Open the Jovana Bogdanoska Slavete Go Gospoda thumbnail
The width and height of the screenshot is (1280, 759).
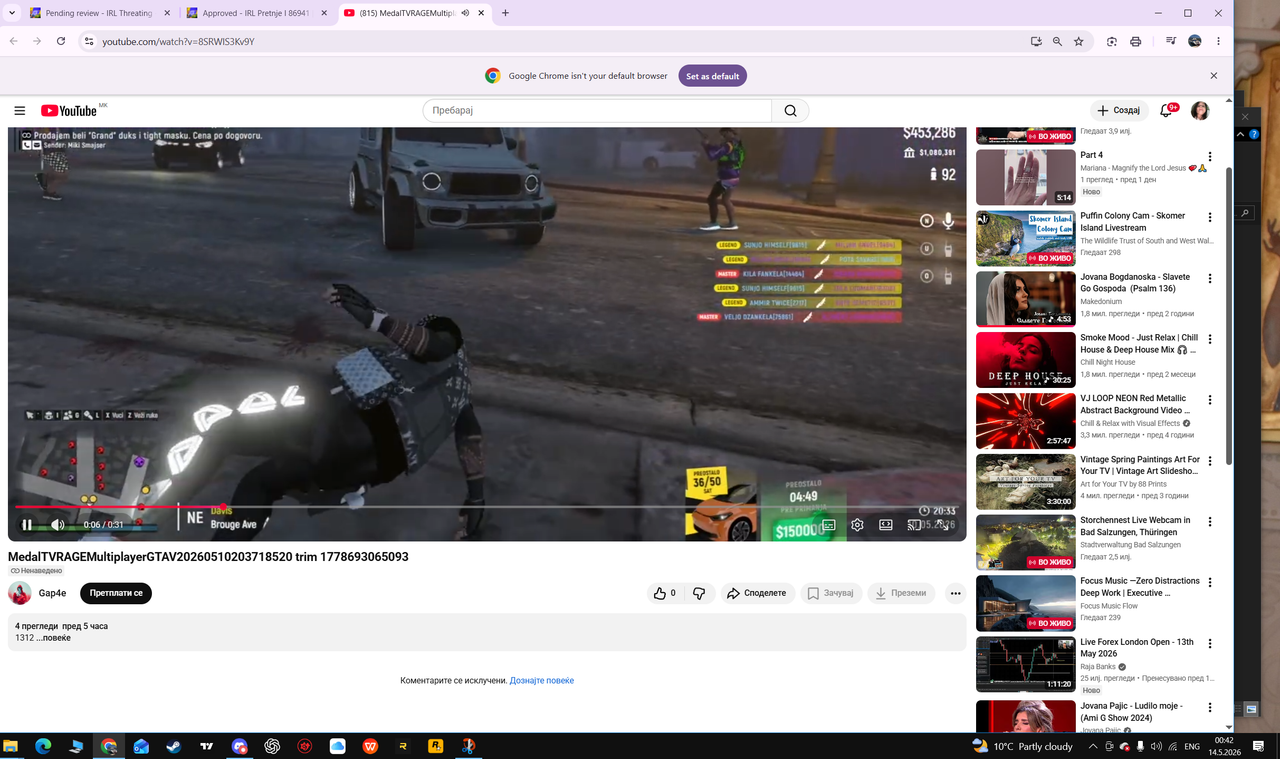click(1026, 299)
